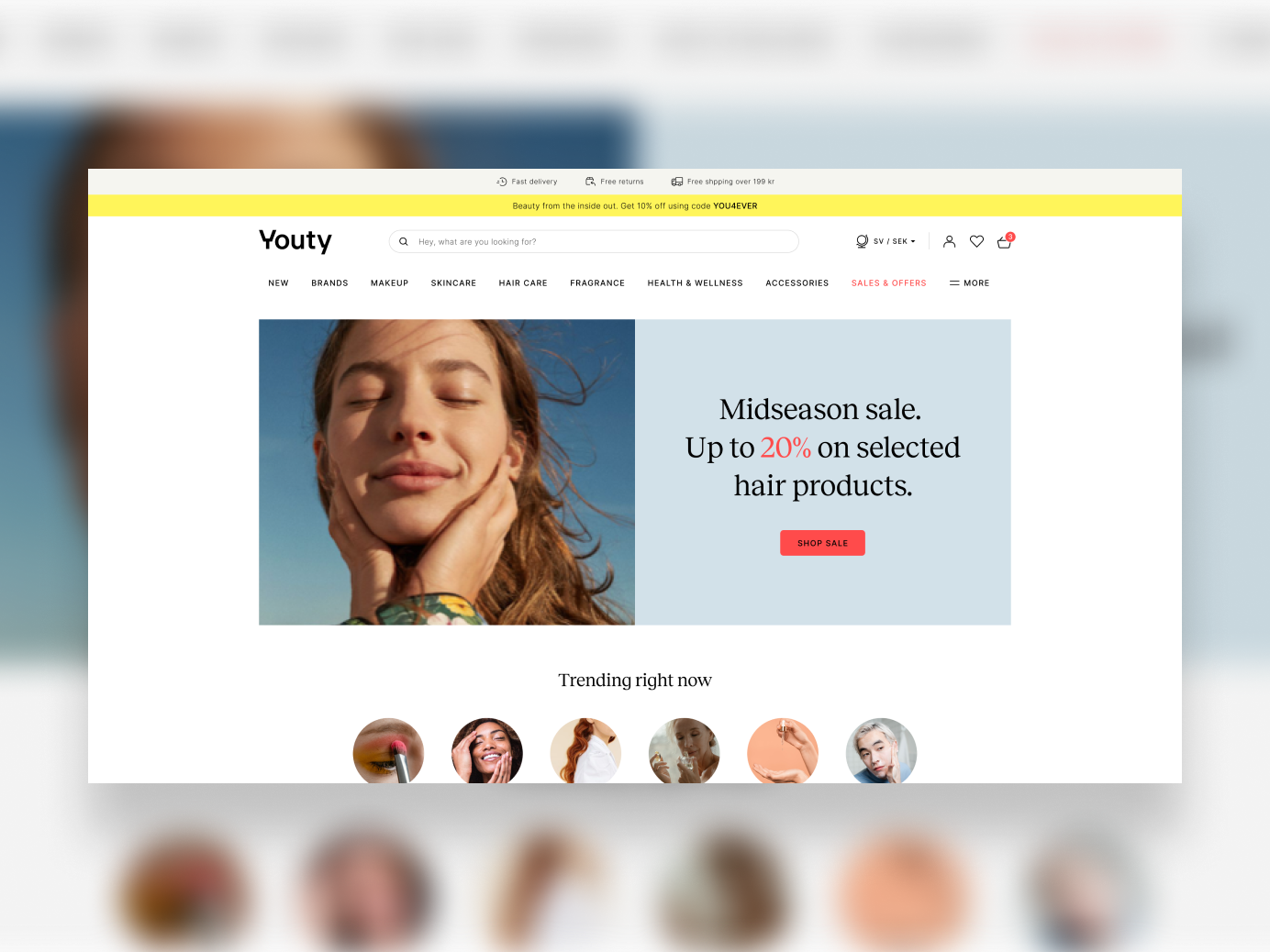Open the shopping basket icon
The width and height of the screenshot is (1270, 952).
pos(1005,241)
